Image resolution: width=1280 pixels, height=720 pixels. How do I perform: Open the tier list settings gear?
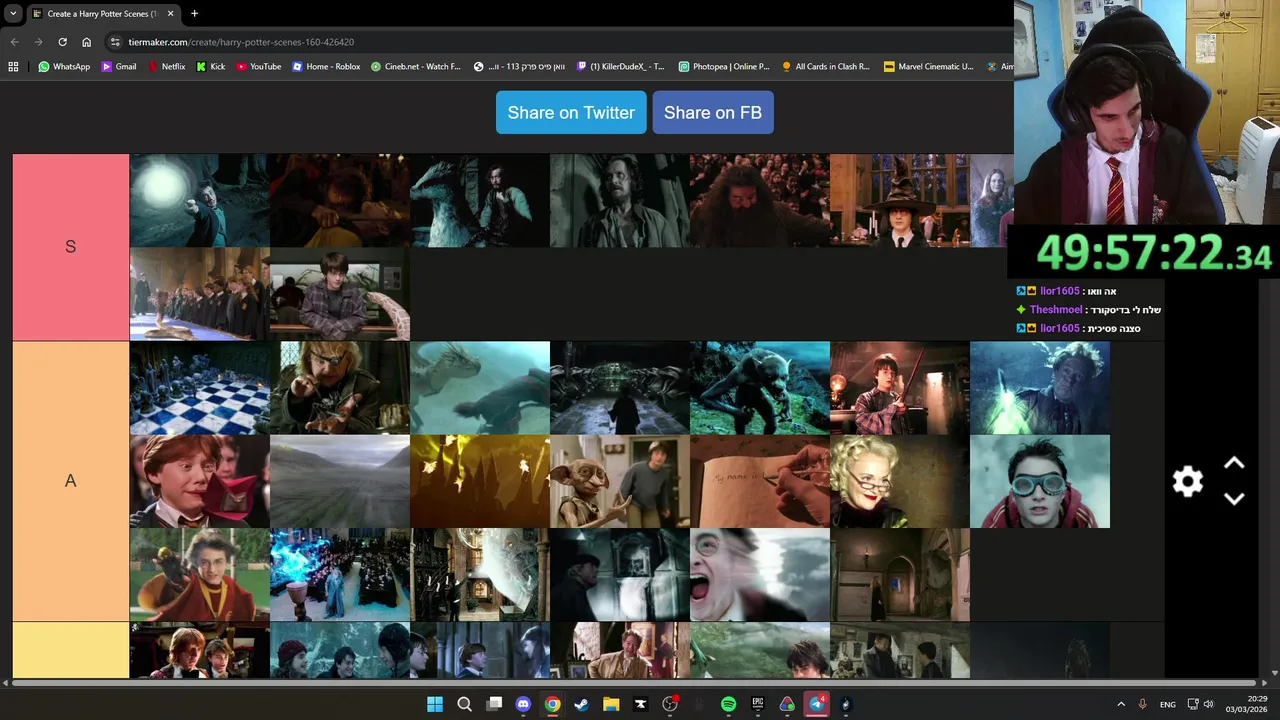[x=1187, y=482]
